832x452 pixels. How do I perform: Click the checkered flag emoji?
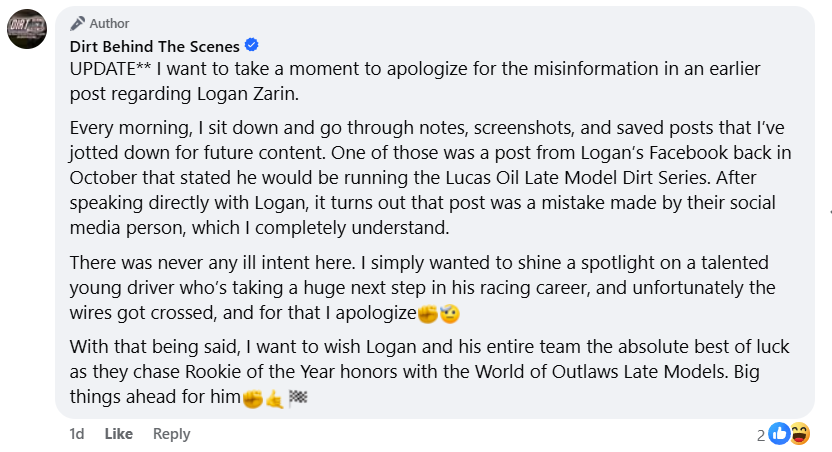coord(297,397)
